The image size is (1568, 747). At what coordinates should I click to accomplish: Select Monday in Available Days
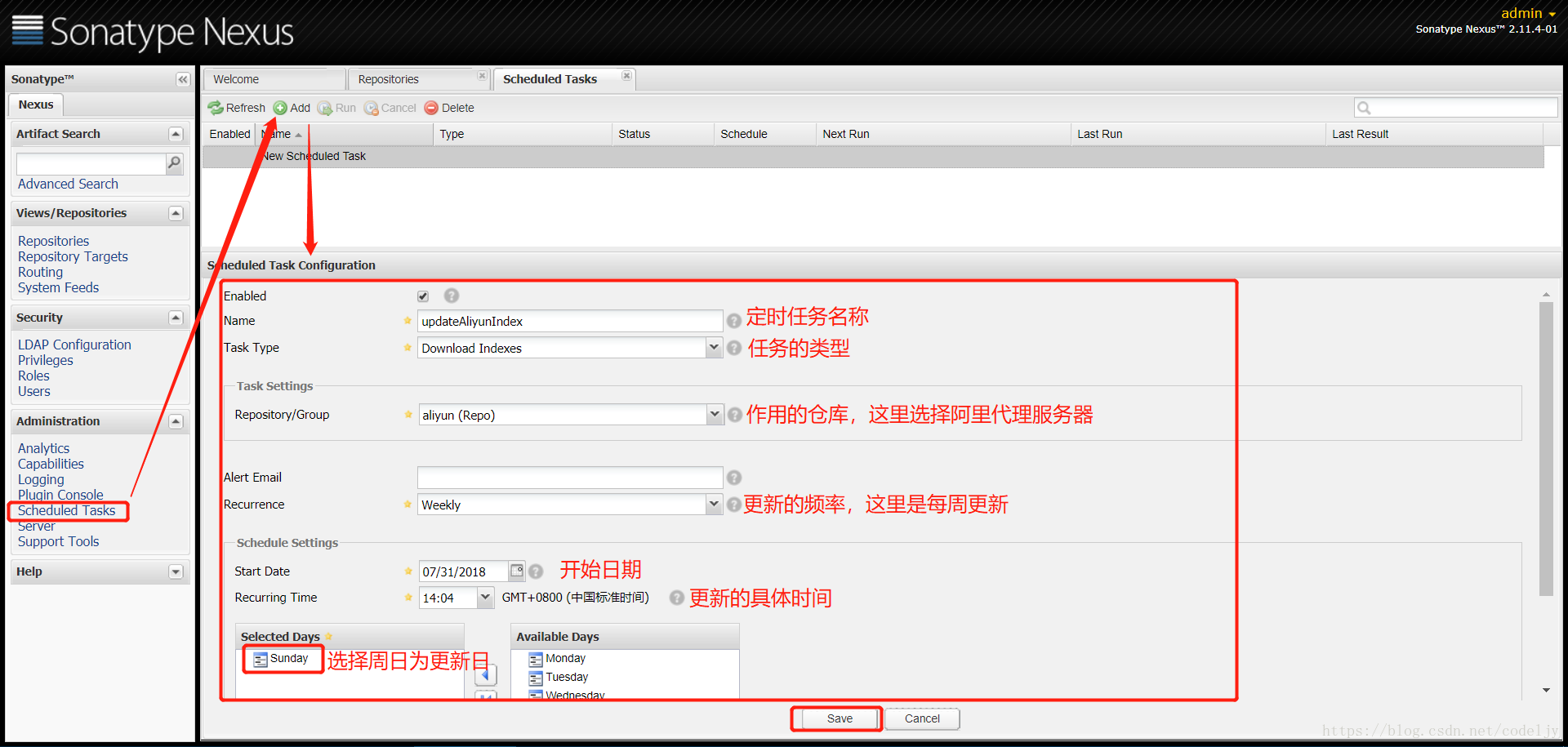point(557,659)
